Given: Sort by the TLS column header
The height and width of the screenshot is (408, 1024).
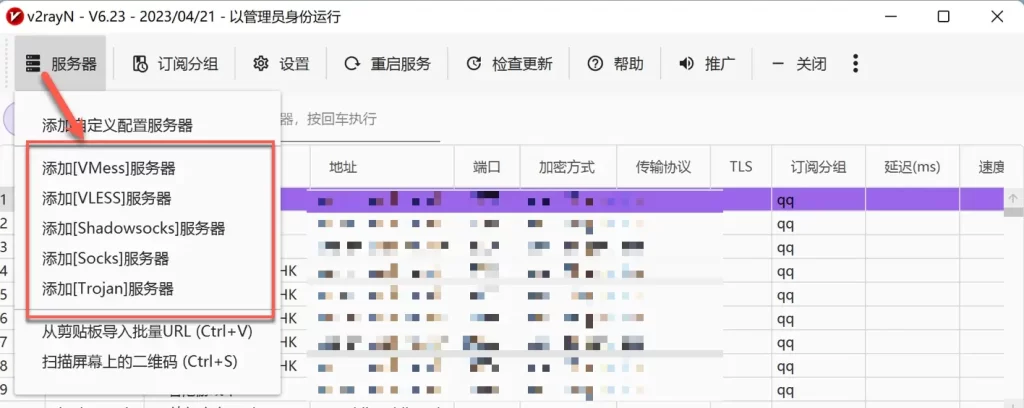Looking at the screenshot, I should pyautogui.click(x=741, y=167).
